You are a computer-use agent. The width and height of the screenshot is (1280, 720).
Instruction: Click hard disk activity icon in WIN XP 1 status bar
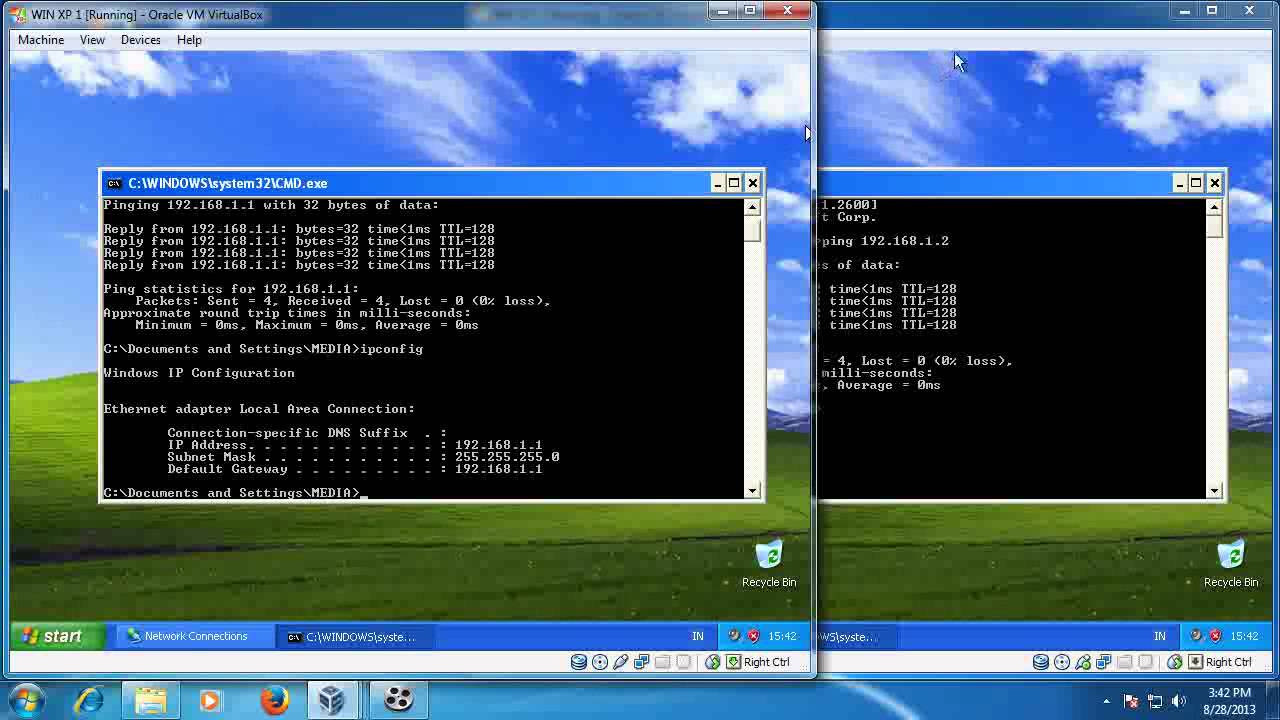[579, 662]
